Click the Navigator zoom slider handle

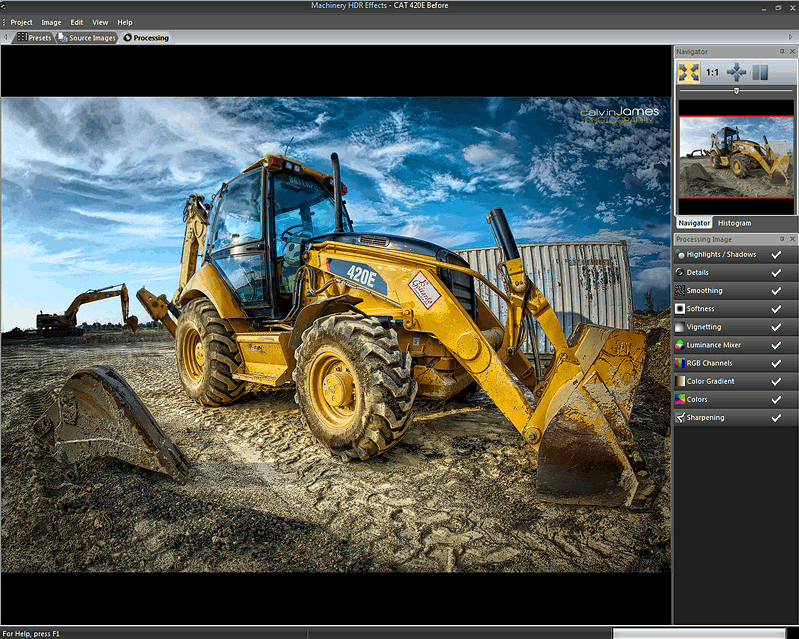coord(737,91)
